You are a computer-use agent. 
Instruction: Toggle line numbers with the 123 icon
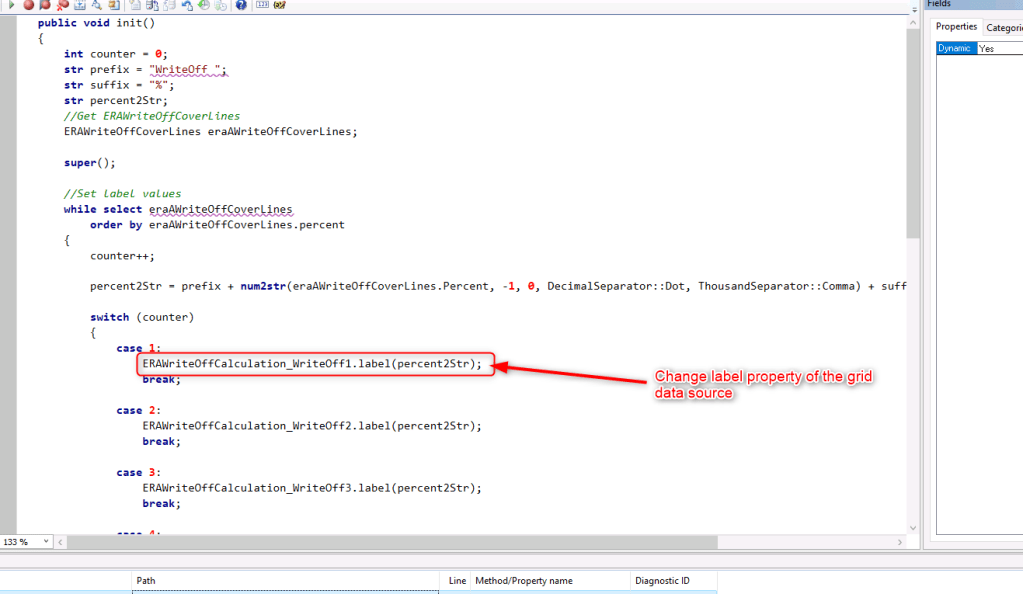263,6
